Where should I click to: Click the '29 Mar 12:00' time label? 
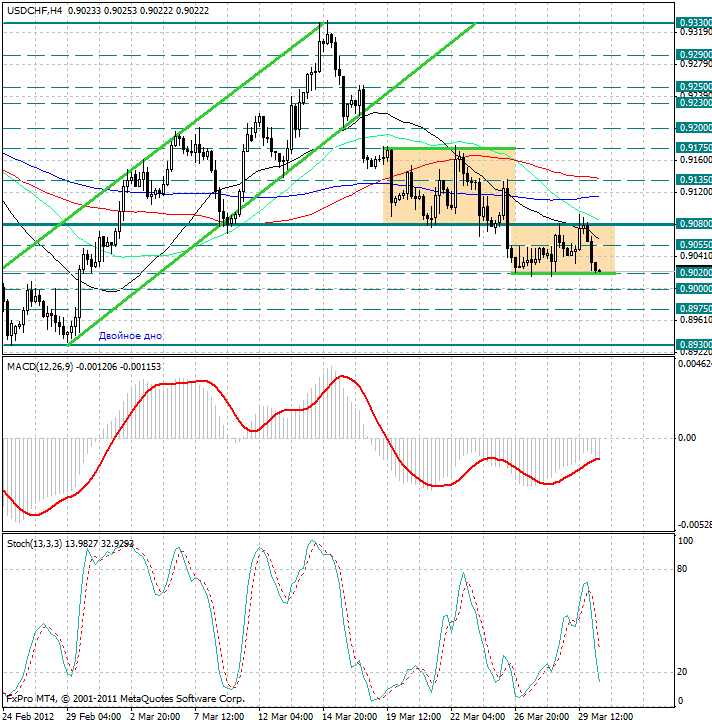tap(605, 717)
